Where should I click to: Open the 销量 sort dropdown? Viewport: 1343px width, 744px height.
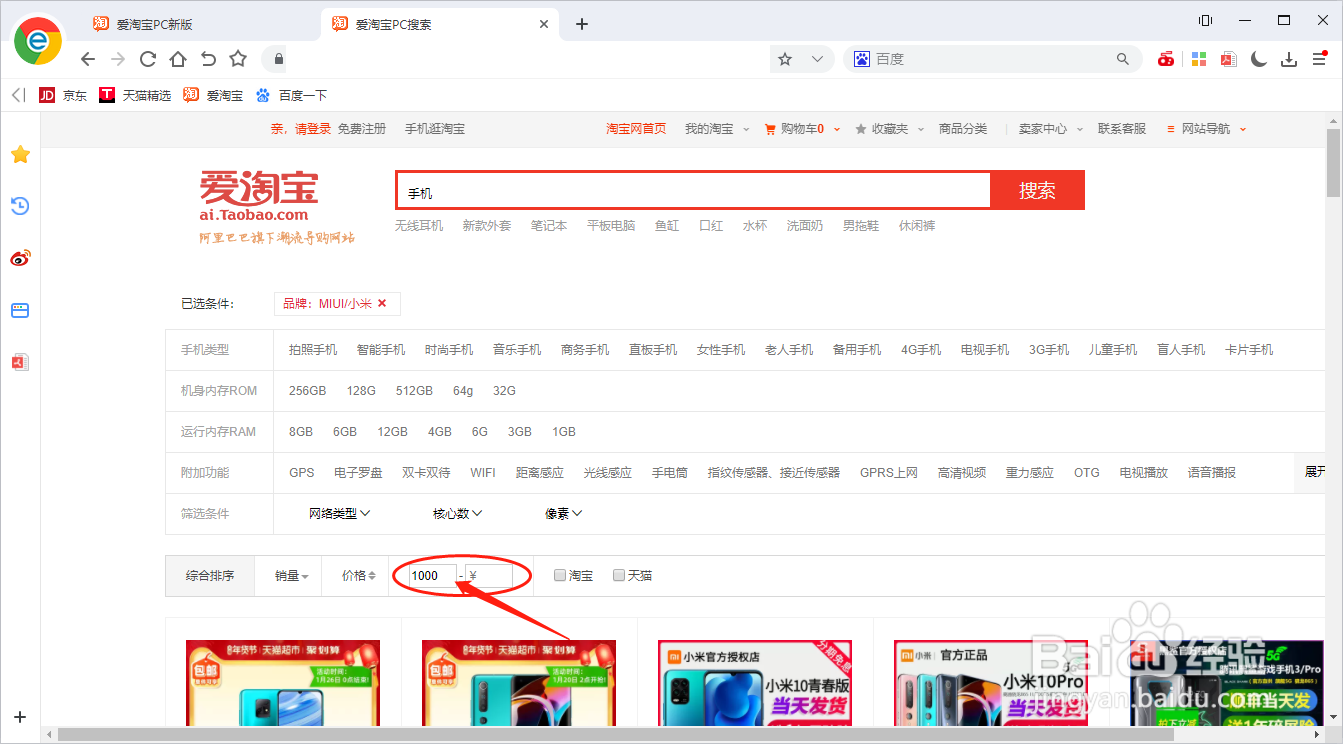pyautogui.click(x=291, y=576)
